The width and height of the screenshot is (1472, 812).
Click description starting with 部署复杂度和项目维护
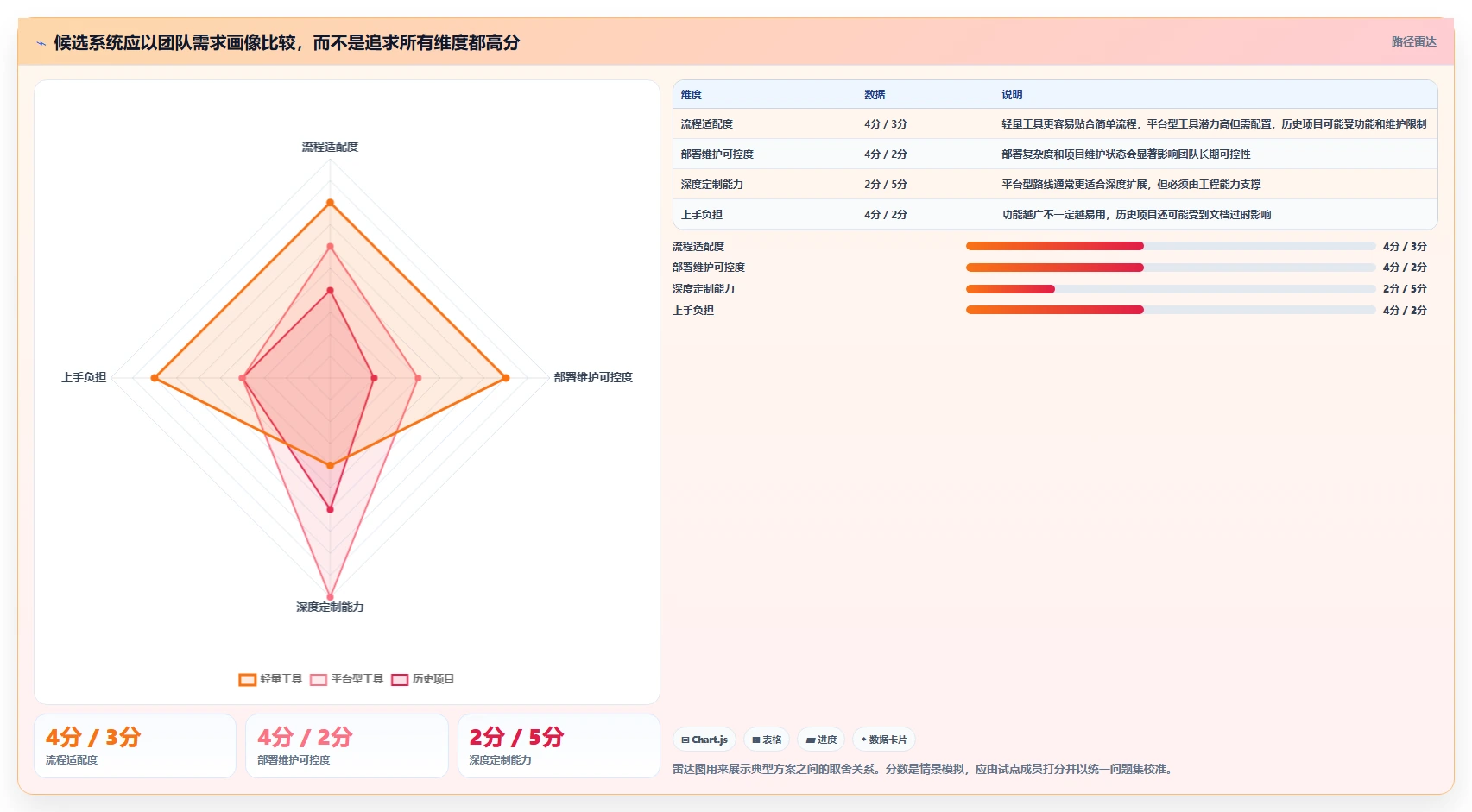pyautogui.click(x=1126, y=154)
